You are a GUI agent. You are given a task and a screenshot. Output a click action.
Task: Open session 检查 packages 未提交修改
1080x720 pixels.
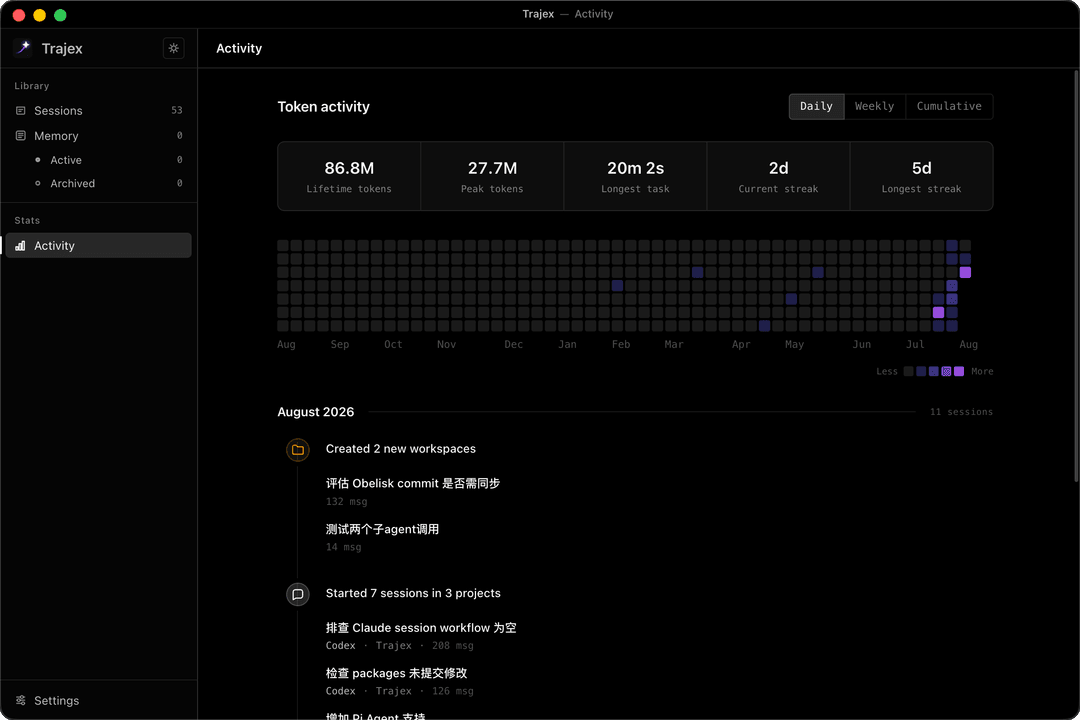[396, 673]
